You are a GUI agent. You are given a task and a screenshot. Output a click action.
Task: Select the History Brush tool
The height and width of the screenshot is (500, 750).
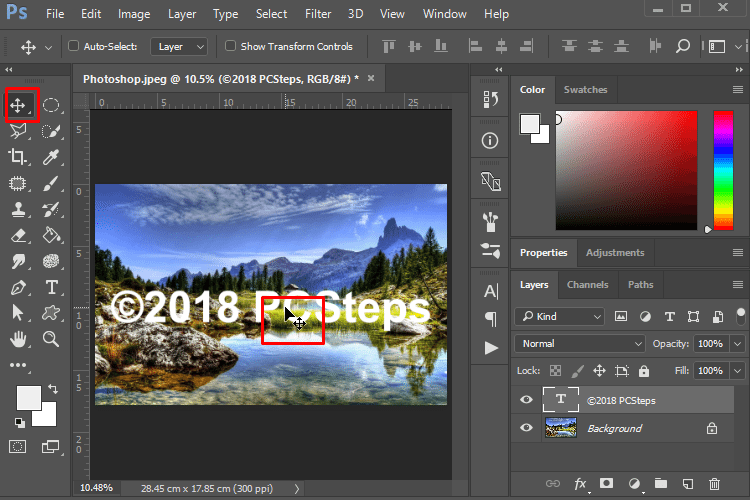pos(51,209)
